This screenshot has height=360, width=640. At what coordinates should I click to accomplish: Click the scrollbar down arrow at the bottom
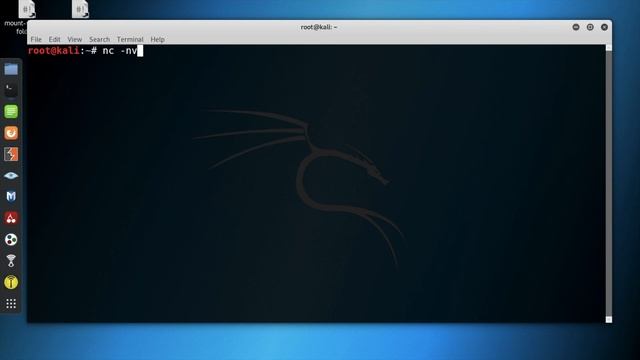609,320
